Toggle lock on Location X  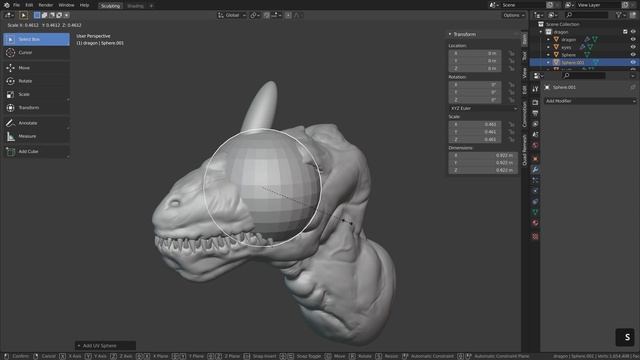[x=511, y=53]
